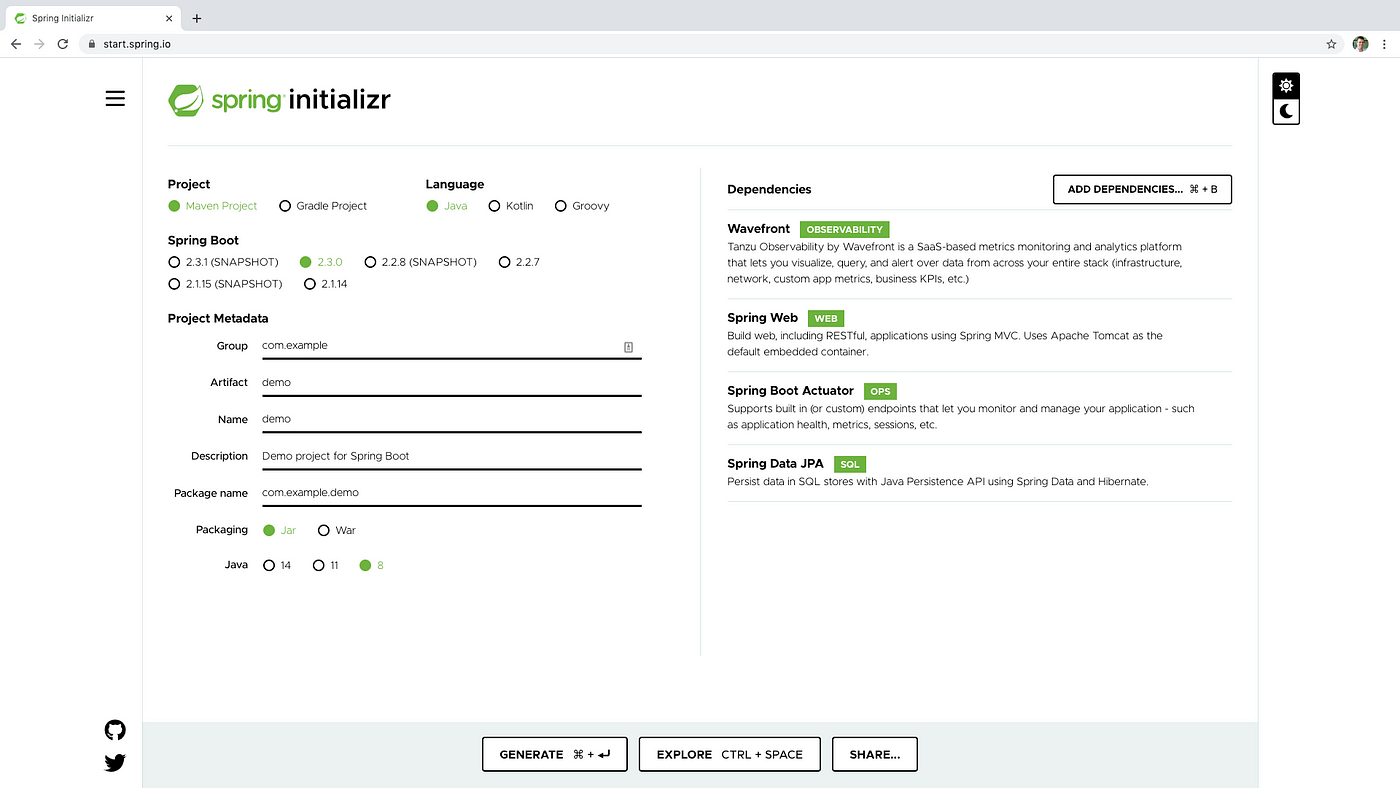Open the Twitter bird icon link
1400x788 pixels.
[x=115, y=763]
